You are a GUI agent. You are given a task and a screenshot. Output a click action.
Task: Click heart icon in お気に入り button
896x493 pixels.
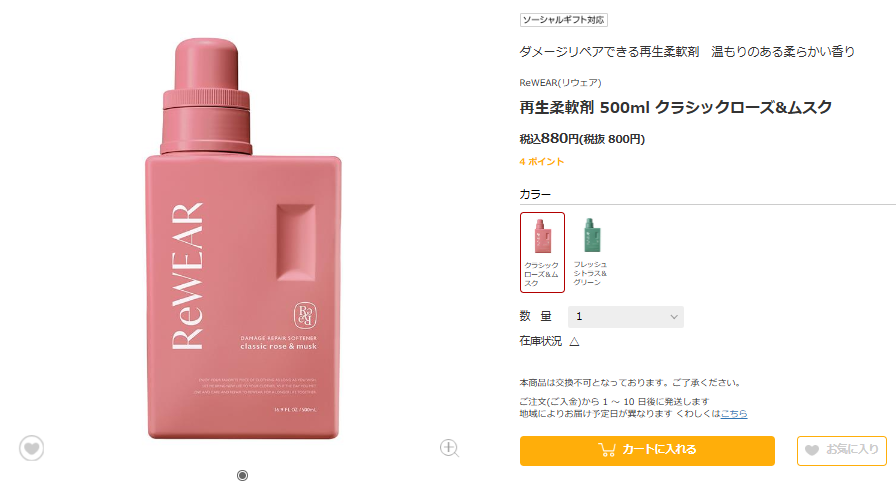pos(812,450)
